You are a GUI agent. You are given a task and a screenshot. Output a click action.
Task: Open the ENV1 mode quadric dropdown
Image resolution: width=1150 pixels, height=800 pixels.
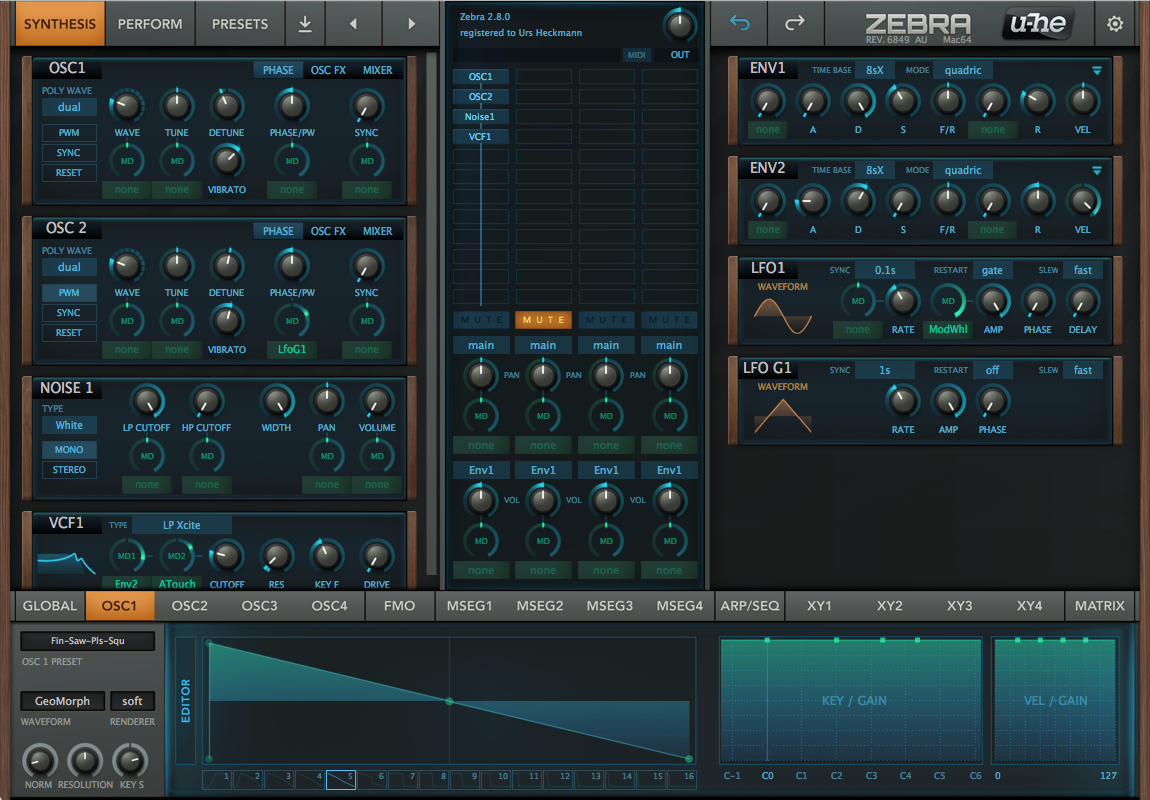point(963,70)
